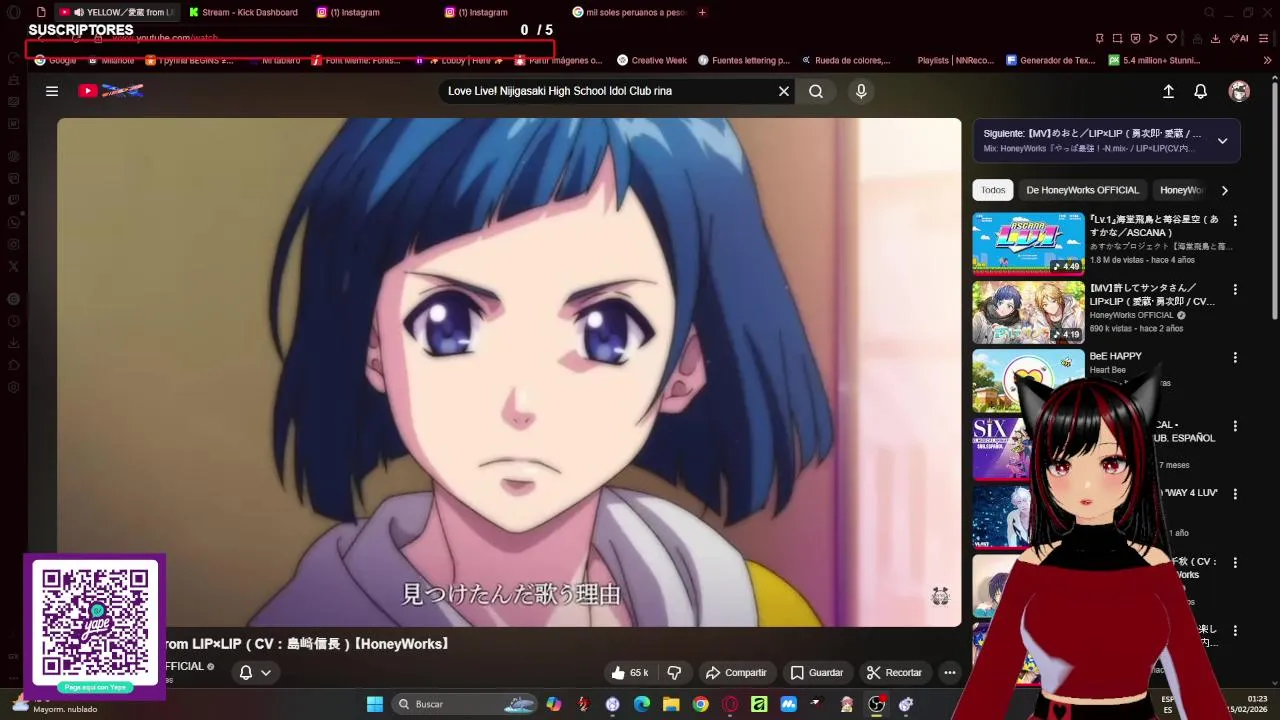This screenshot has height=720, width=1280.
Task: Open the Windows Start menu
Action: click(x=375, y=704)
